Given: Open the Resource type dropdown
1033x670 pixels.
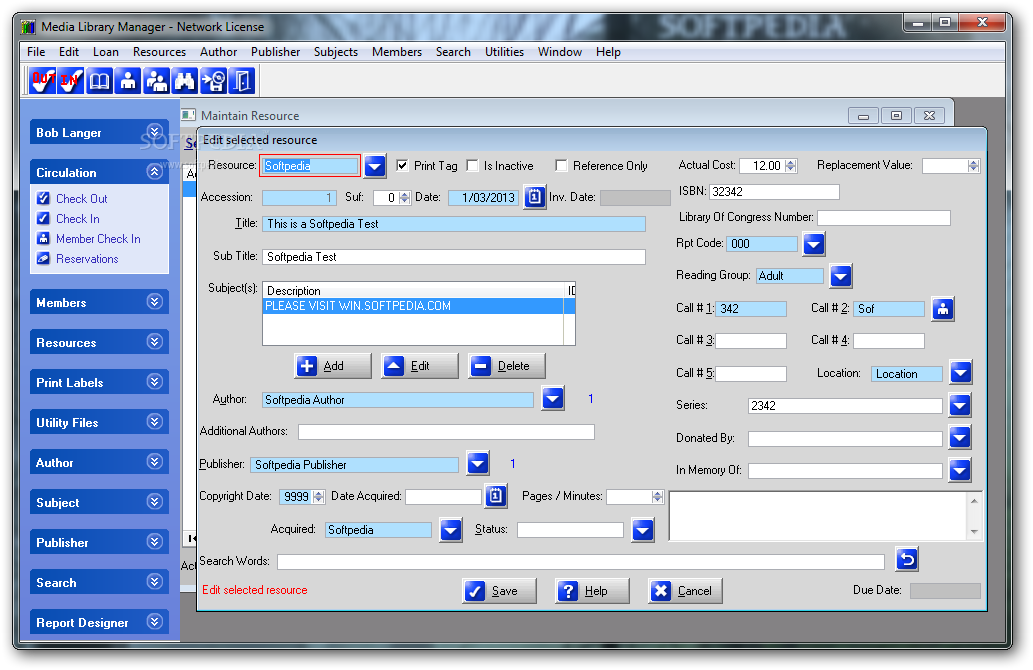Looking at the screenshot, I should tap(375, 165).
